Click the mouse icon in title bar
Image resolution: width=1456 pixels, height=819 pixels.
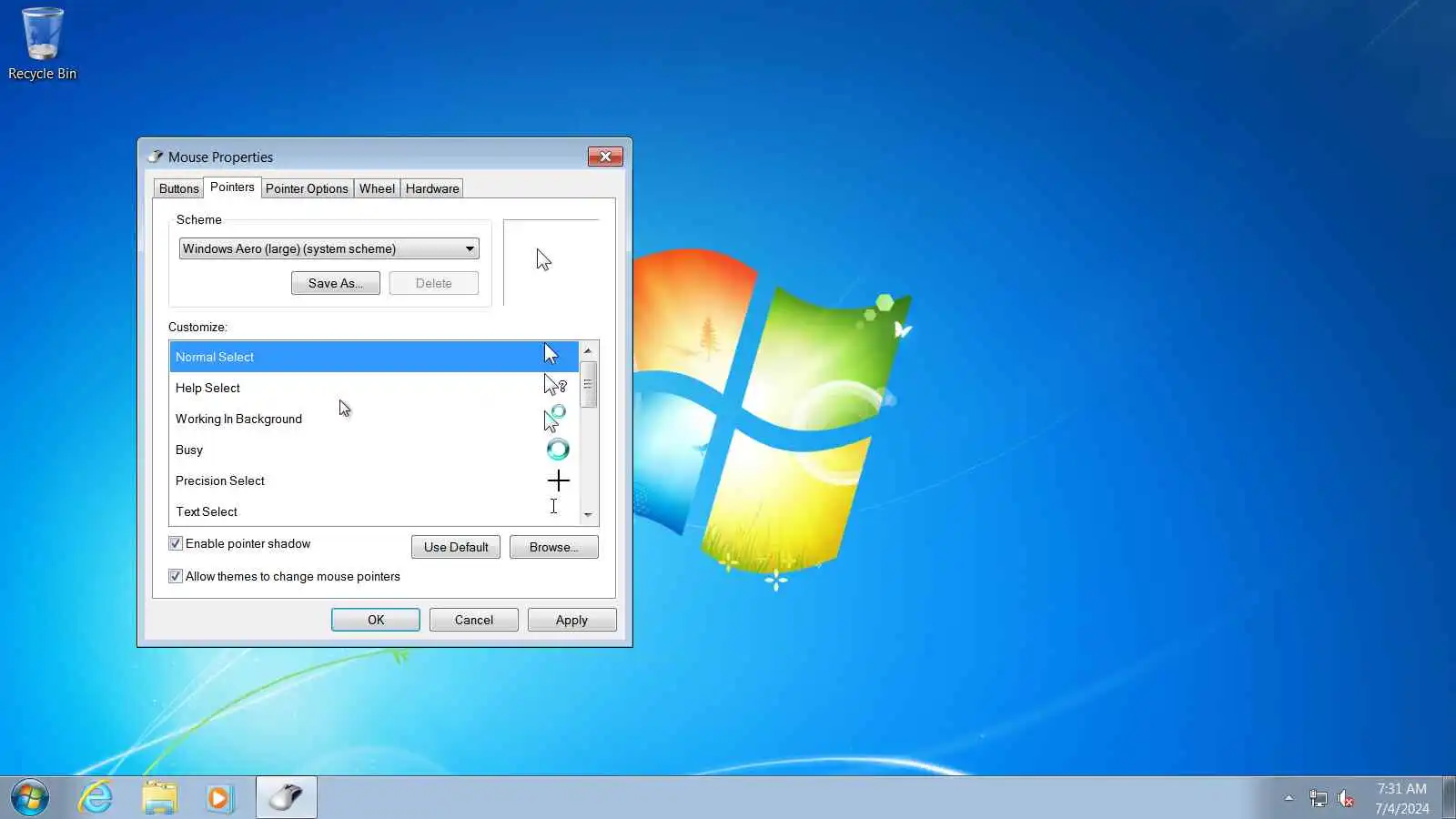coord(156,157)
